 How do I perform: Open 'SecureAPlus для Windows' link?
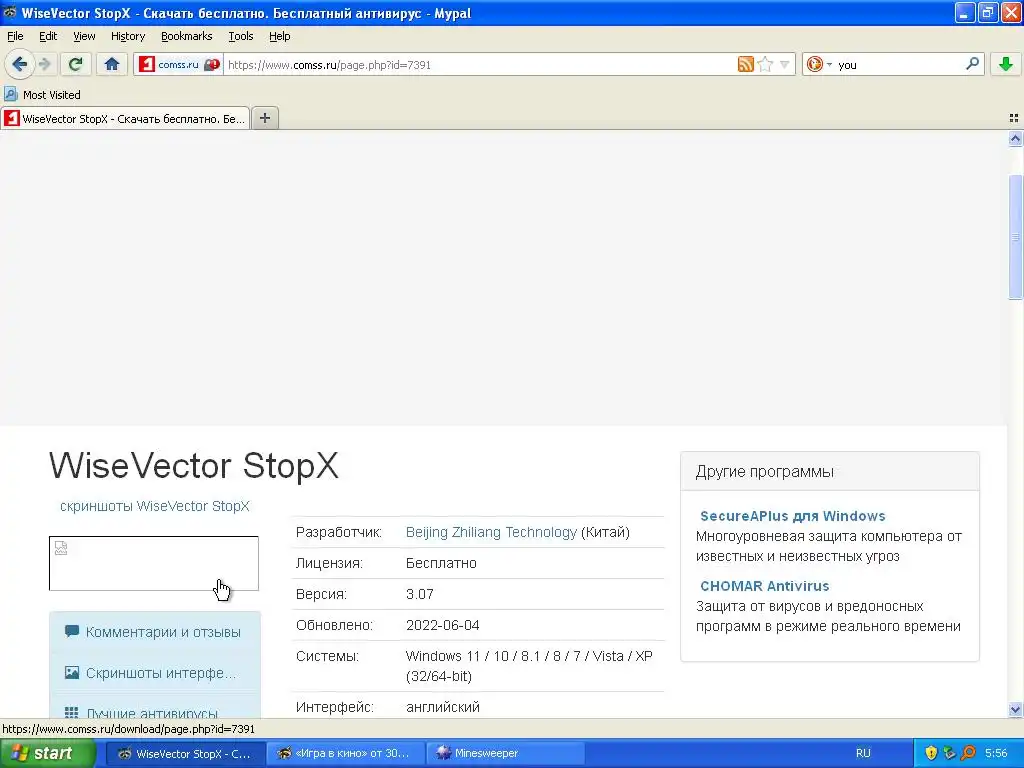792,516
